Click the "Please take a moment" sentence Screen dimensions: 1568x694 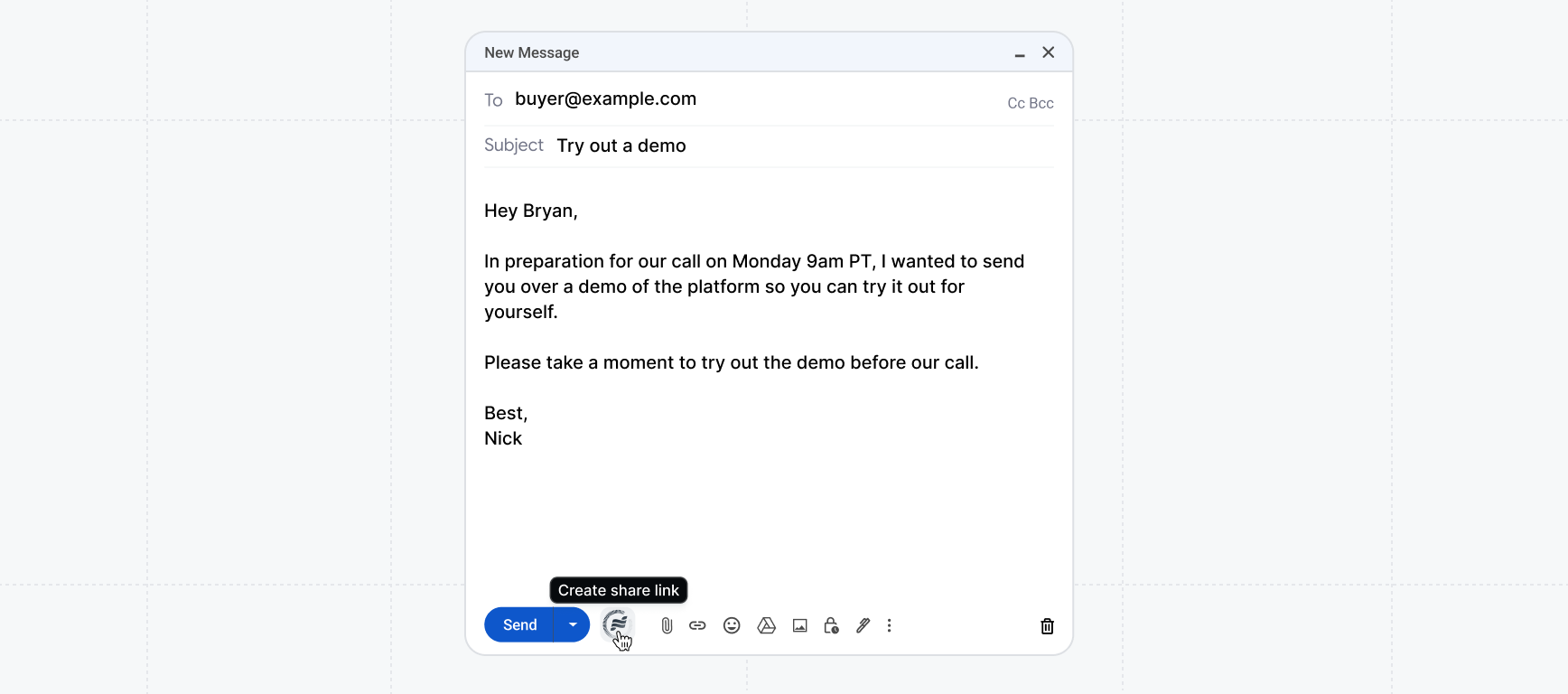pos(732,362)
